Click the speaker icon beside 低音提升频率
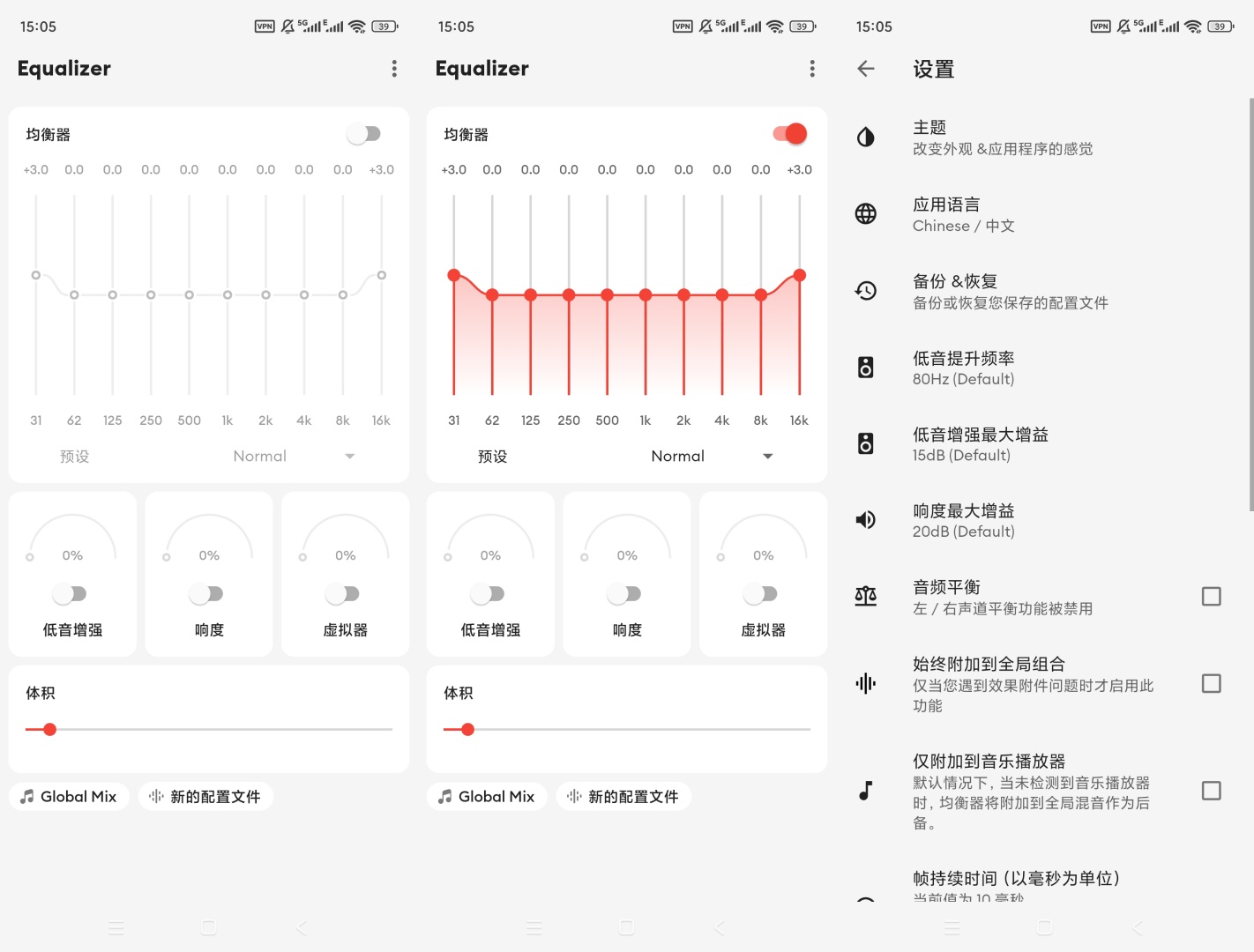 865,368
